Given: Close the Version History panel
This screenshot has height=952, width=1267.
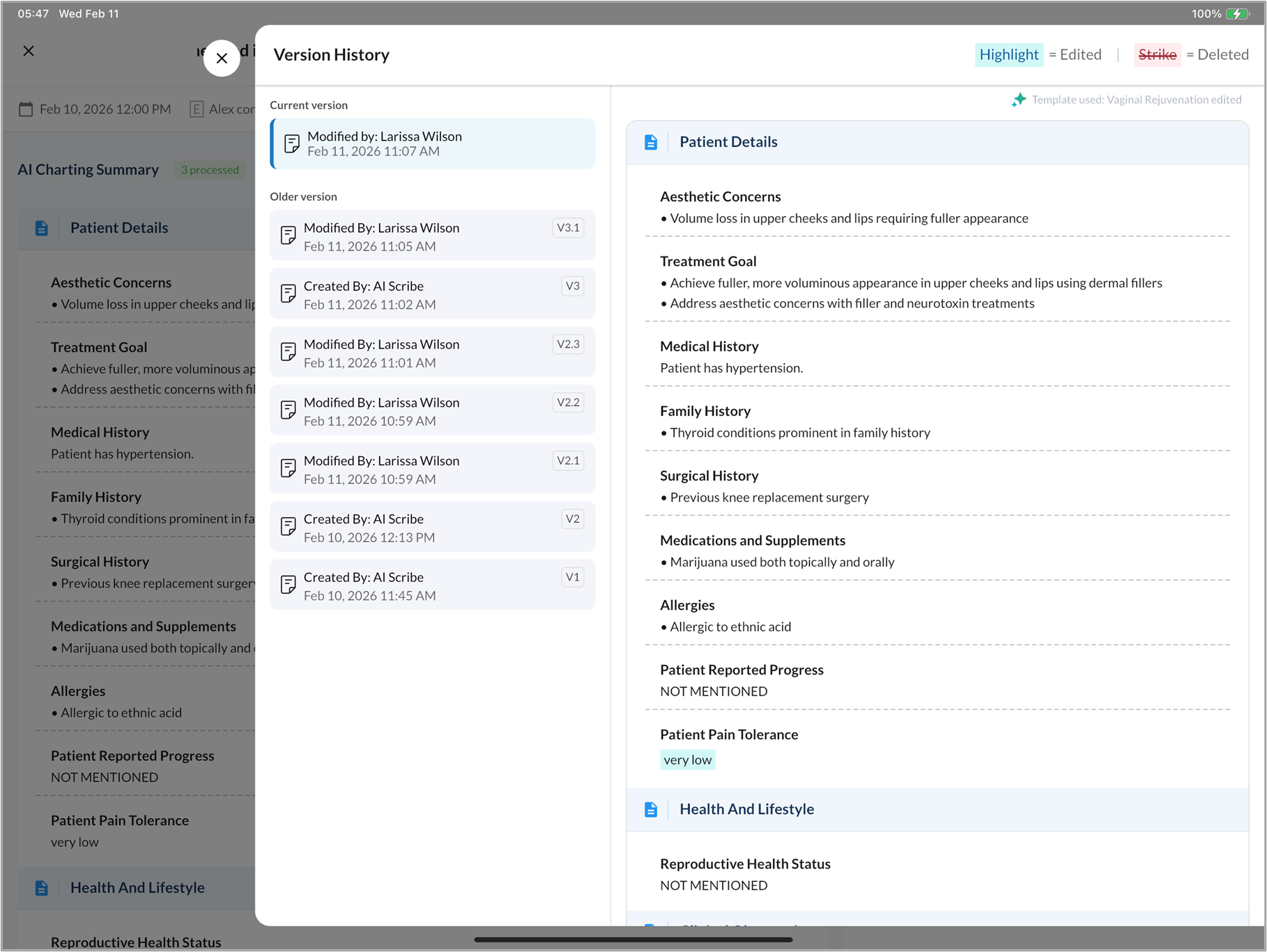Looking at the screenshot, I should click(x=222, y=58).
